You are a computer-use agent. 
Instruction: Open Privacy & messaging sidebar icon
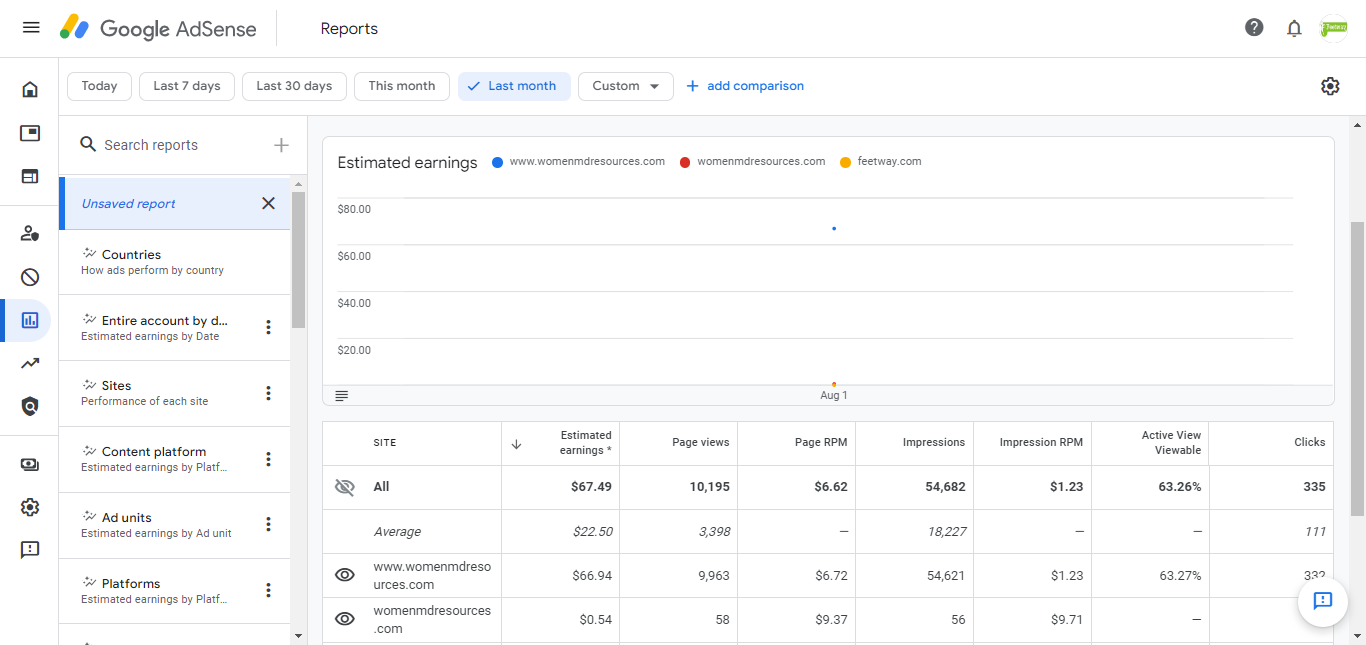pos(30,234)
